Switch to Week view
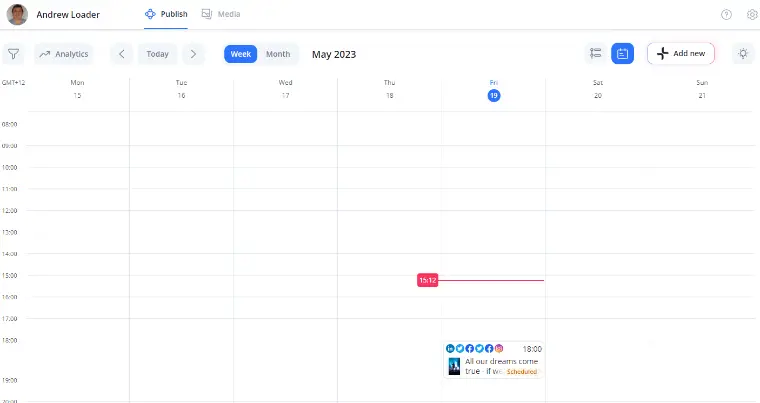 [241, 54]
